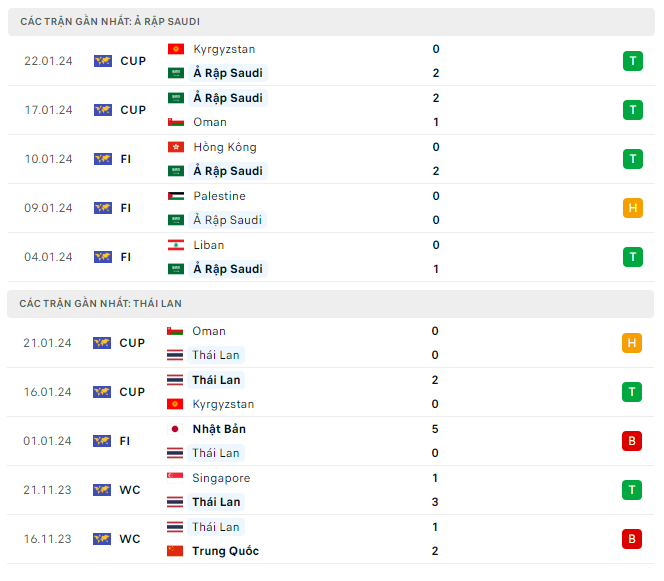Click the red B badge for the Trung Quốc match

click(x=632, y=539)
